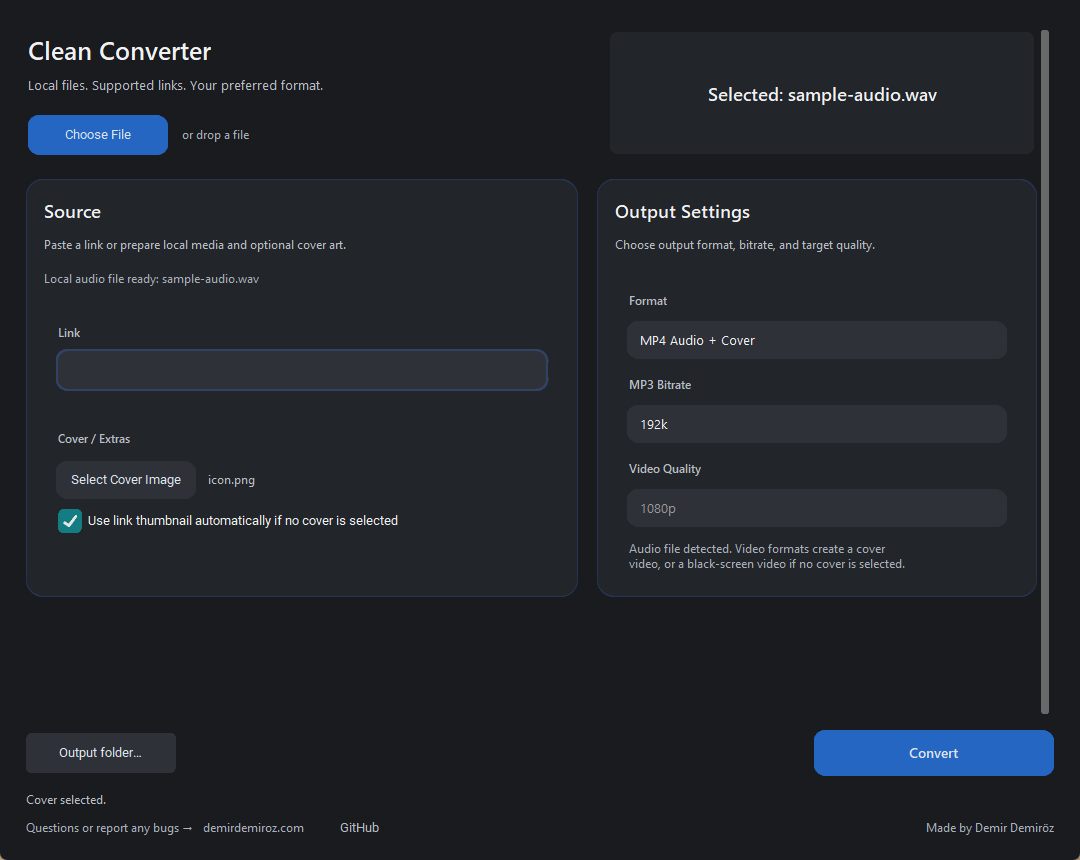Click the Output Settings heading
This screenshot has width=1080, height=860.
[682, 212]
